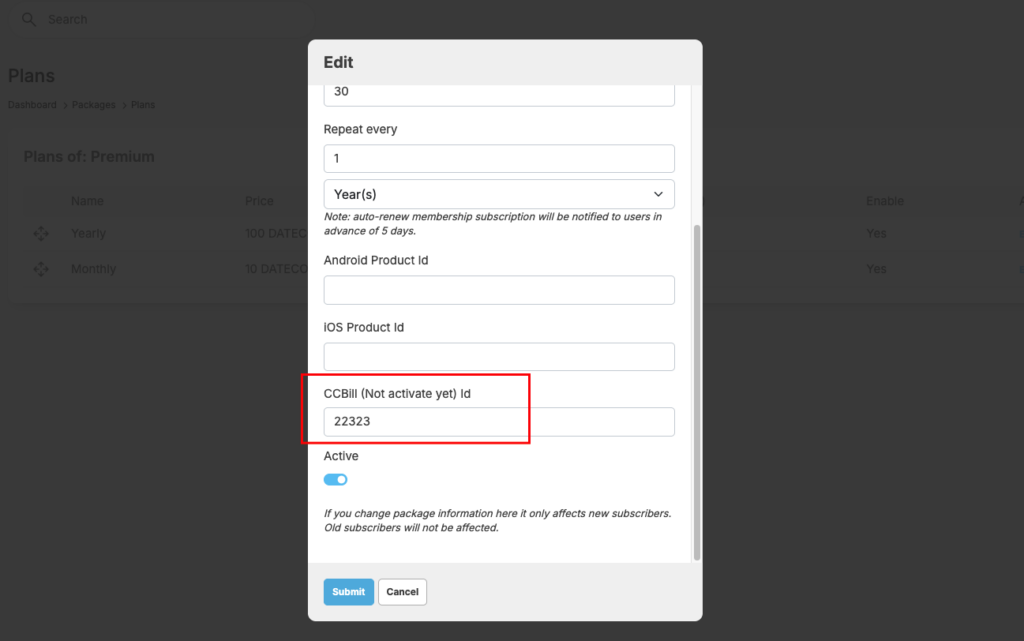Click the Repeat every input field

[499, 158]
